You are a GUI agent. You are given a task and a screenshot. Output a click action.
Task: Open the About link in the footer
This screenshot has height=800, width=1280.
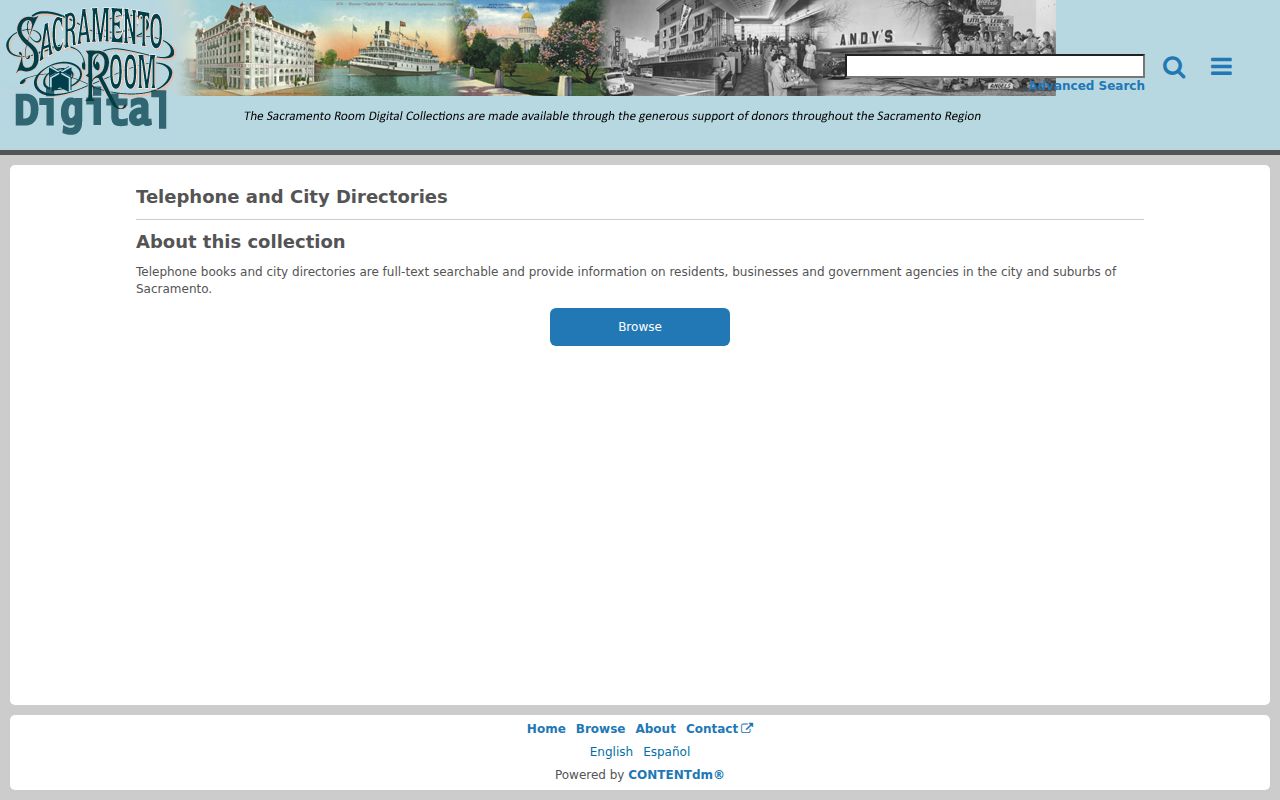pyautogui.click(x=655, y=729)
